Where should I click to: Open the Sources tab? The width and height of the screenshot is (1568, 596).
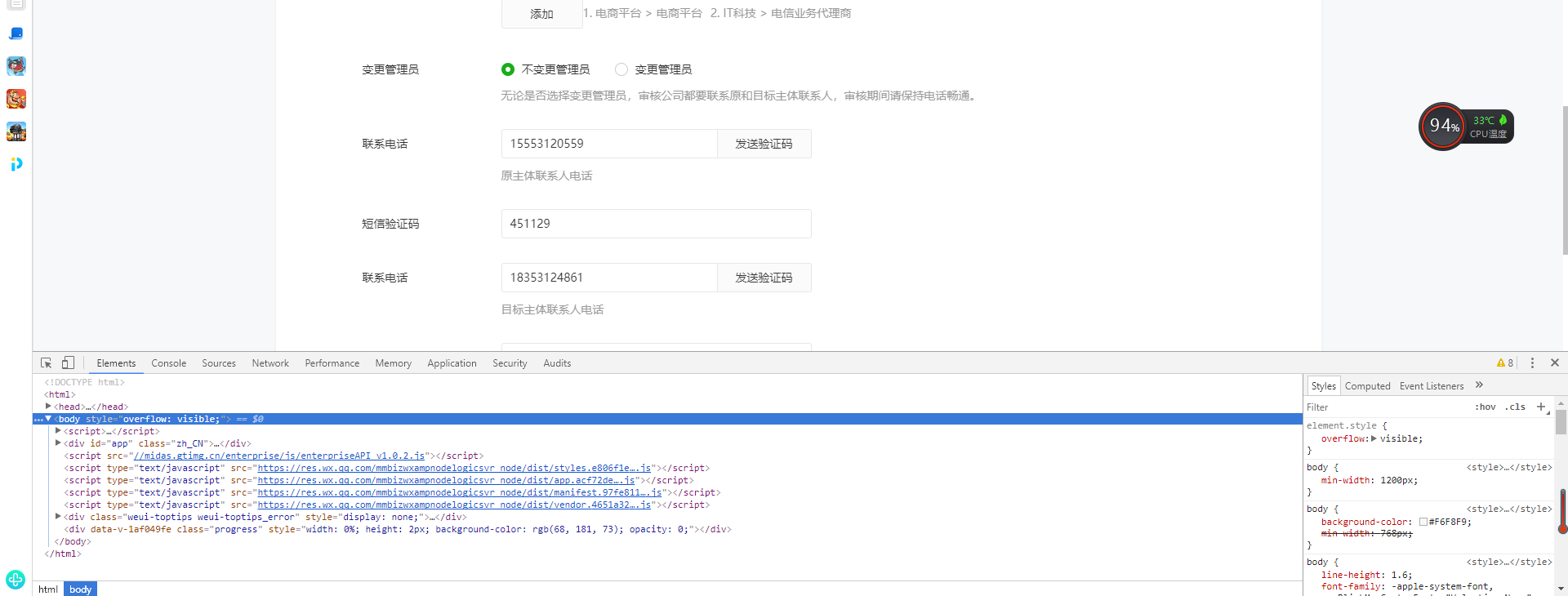coord(219,363)
